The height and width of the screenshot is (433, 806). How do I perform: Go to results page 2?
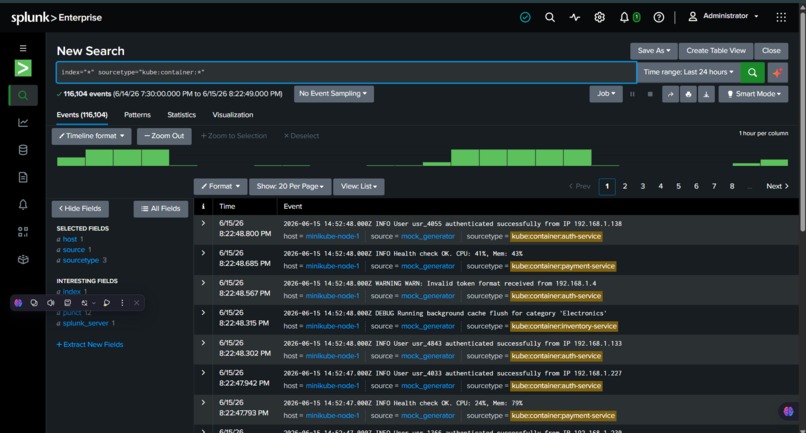pos(625,186)
